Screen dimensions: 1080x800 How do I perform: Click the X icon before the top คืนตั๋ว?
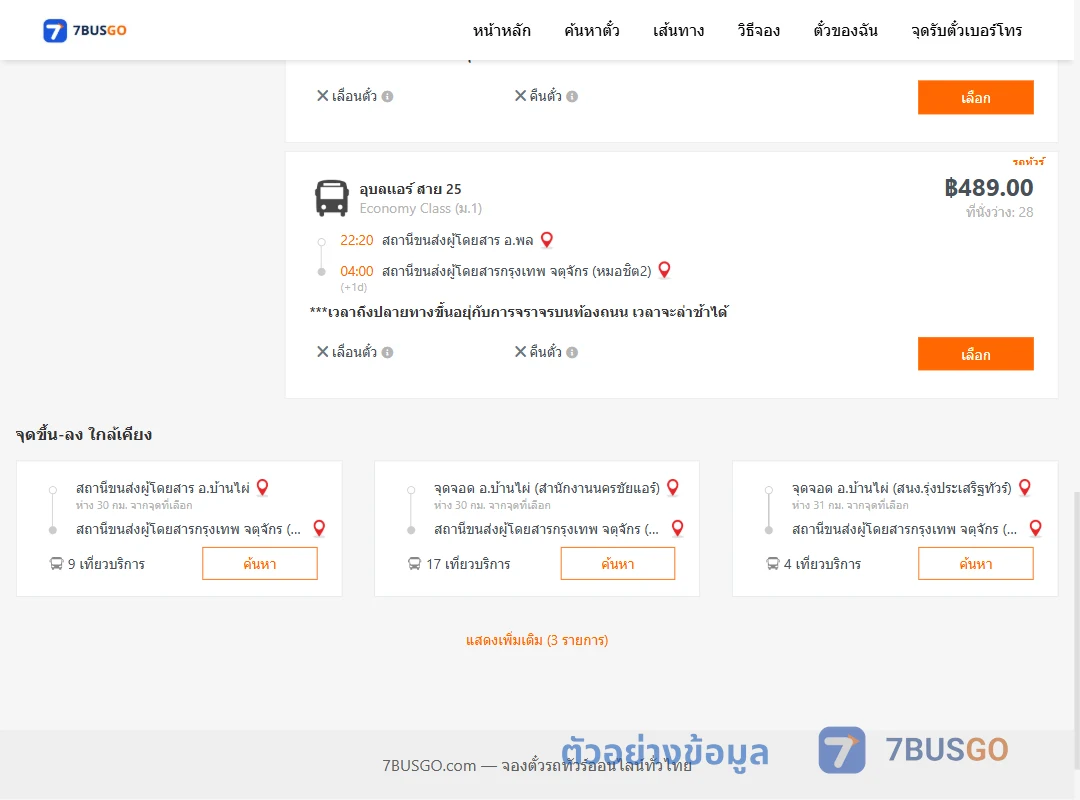(x=521, y=96)
